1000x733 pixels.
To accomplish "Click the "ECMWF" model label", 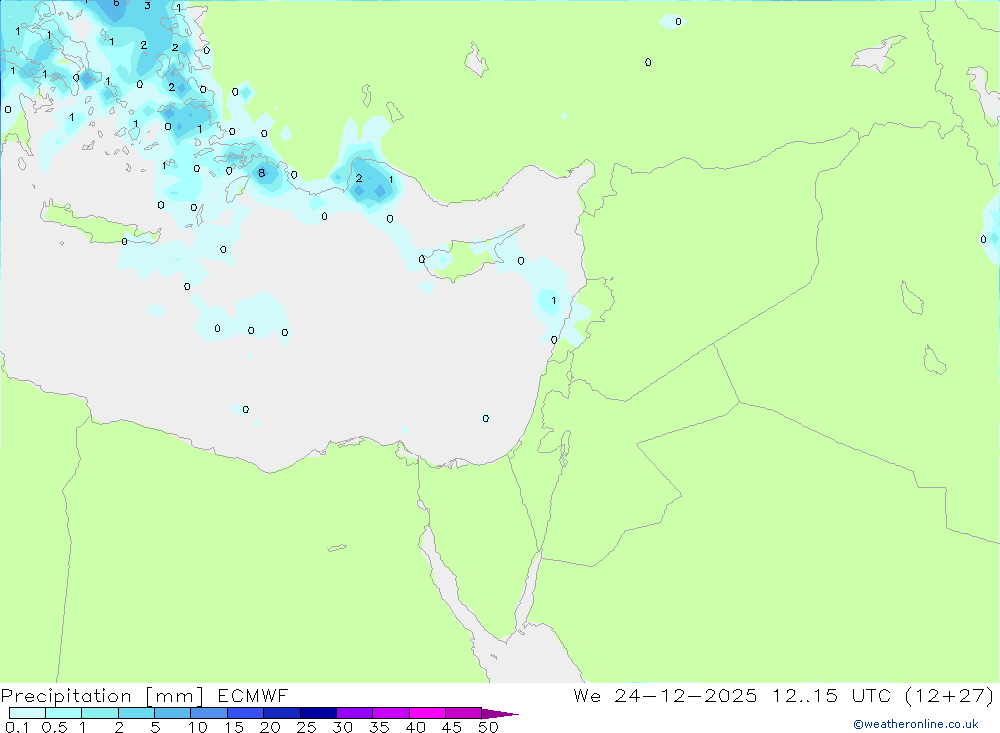I will tap(253, 696).
